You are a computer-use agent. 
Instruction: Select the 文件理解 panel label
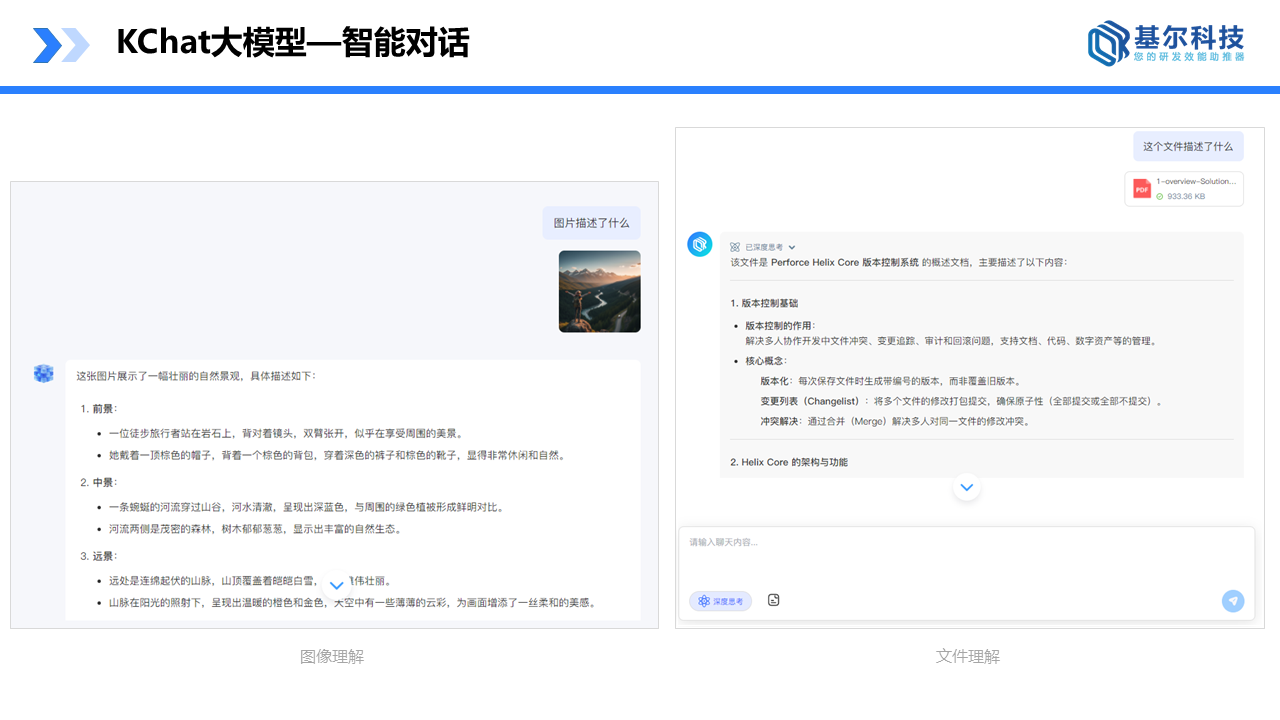click(x=967, y=657)
